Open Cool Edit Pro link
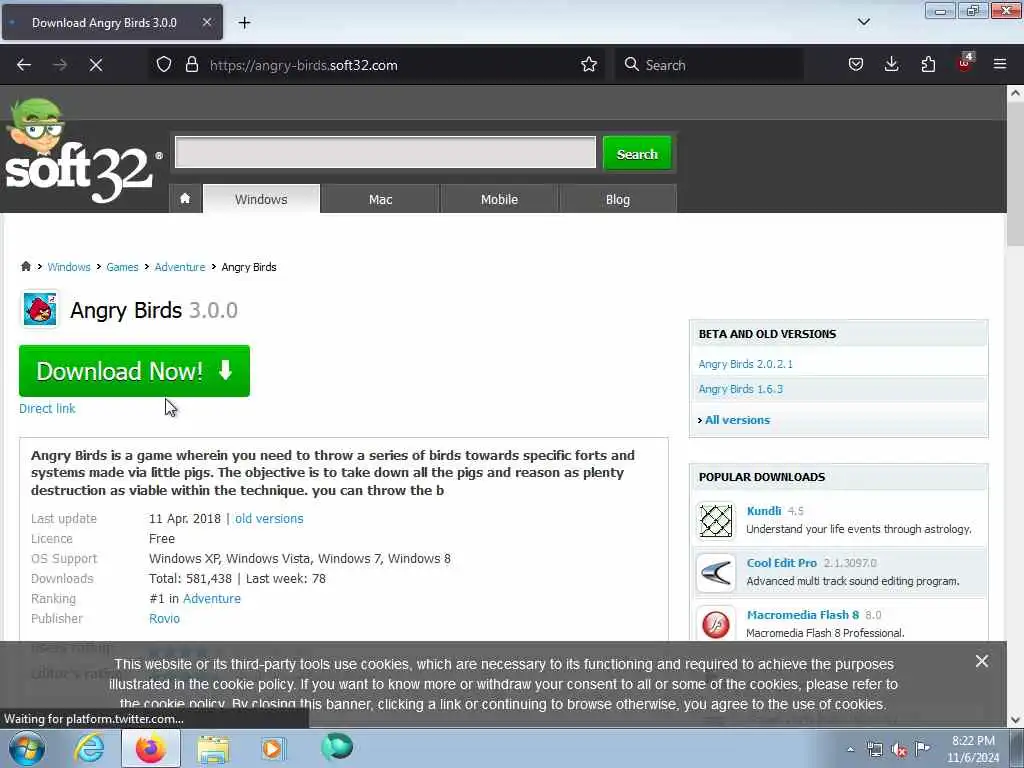 coord(782,563)
